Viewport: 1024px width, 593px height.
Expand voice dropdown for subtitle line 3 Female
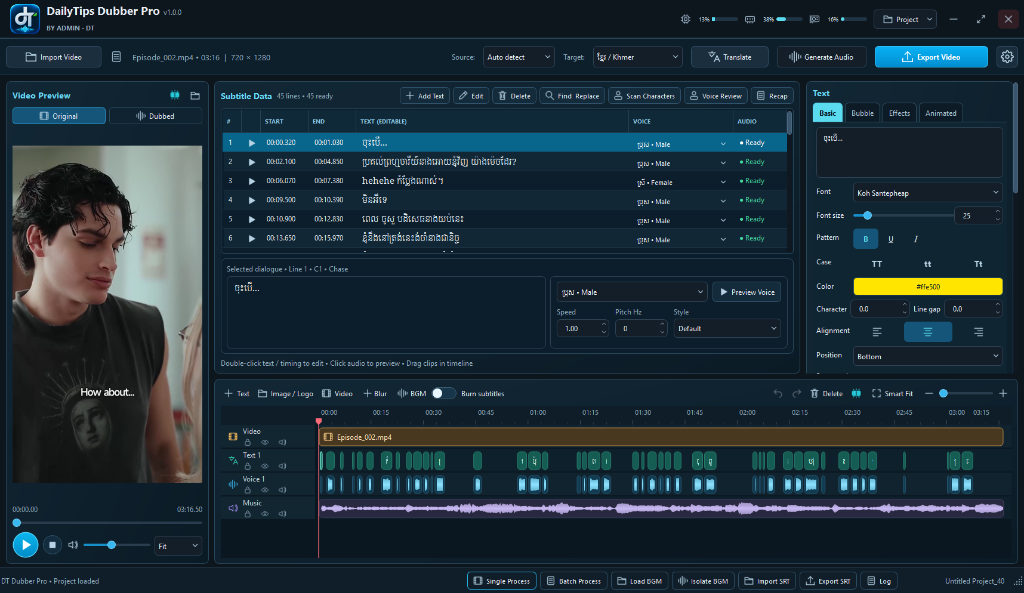point(723,182)
